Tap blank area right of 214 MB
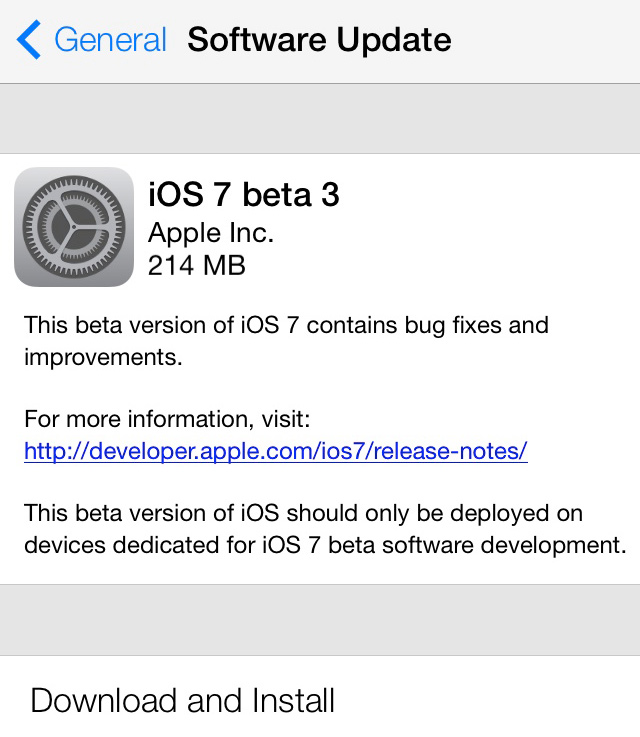The image size is (640, 737). (442, 265)
